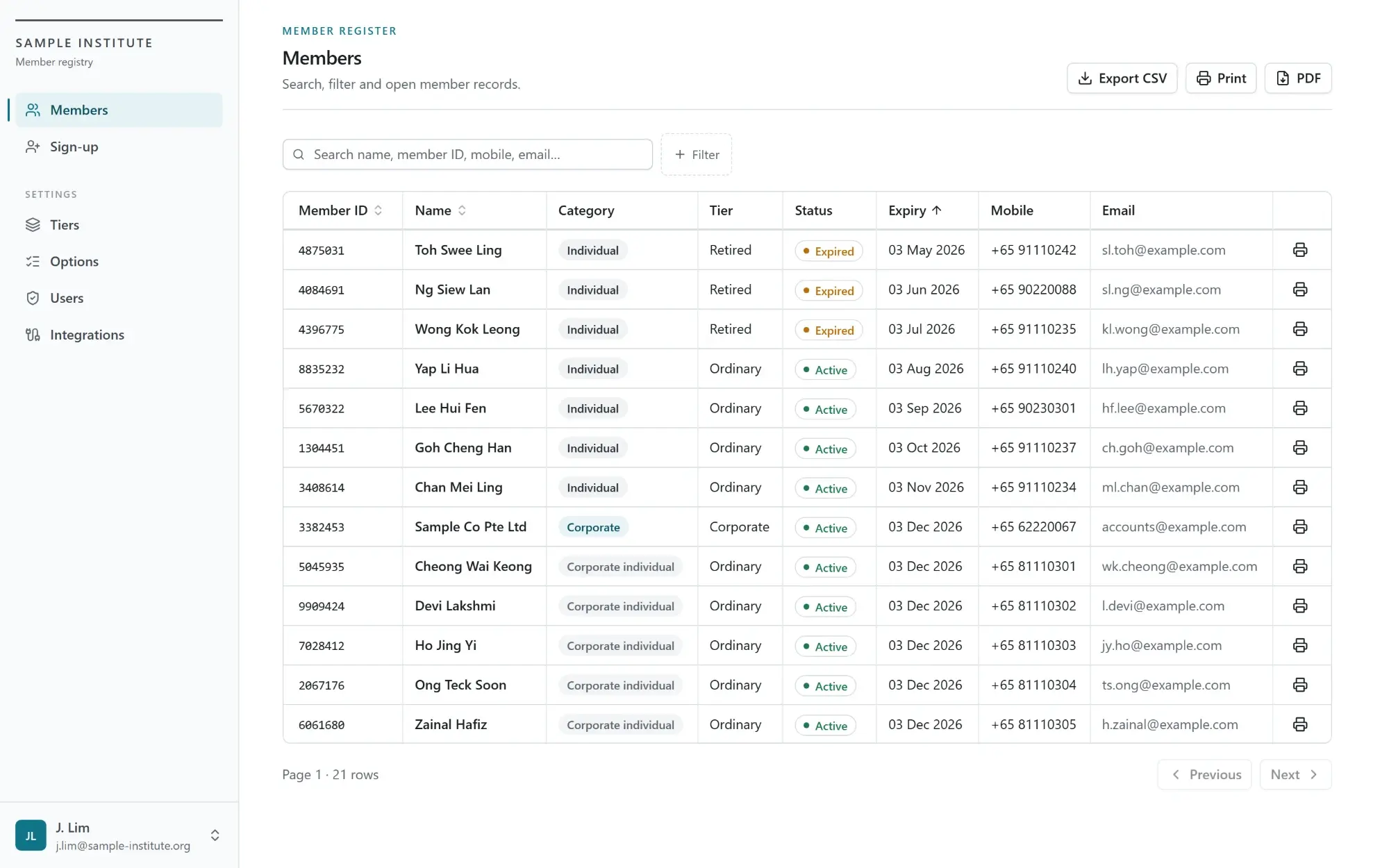Click mobile +65 62220067
1389x868 pixels.
[x=1033, y=527]
